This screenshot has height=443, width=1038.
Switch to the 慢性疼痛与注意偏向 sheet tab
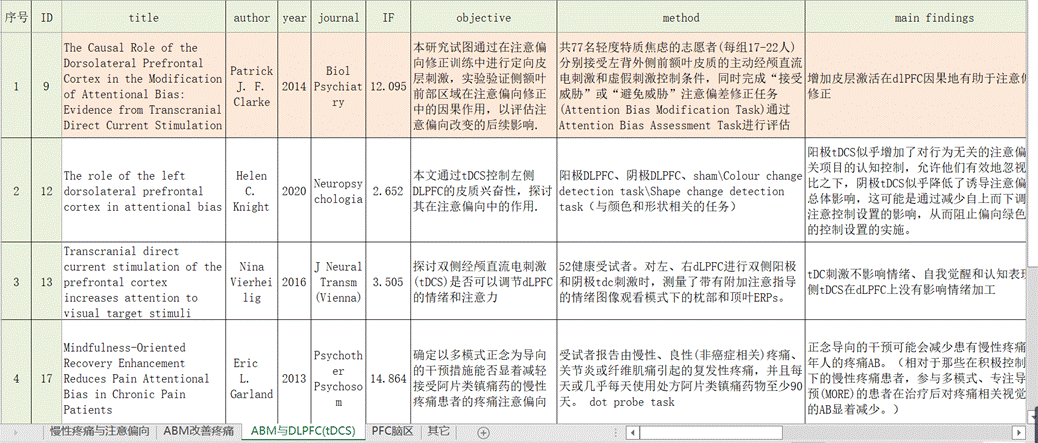pyautogui.click(x=100, y=432)
